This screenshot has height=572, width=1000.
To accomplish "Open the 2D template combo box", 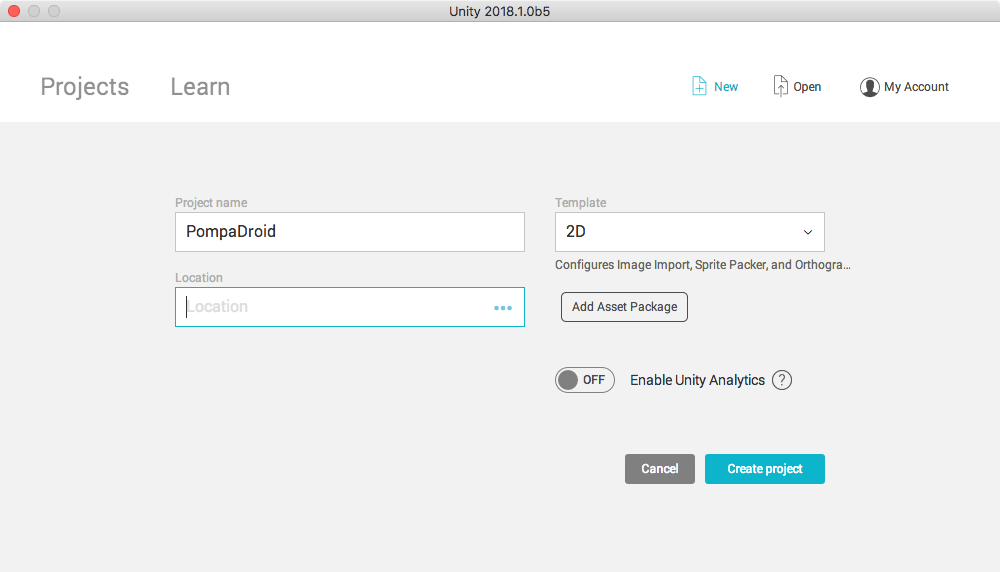I will coord(689,232).
